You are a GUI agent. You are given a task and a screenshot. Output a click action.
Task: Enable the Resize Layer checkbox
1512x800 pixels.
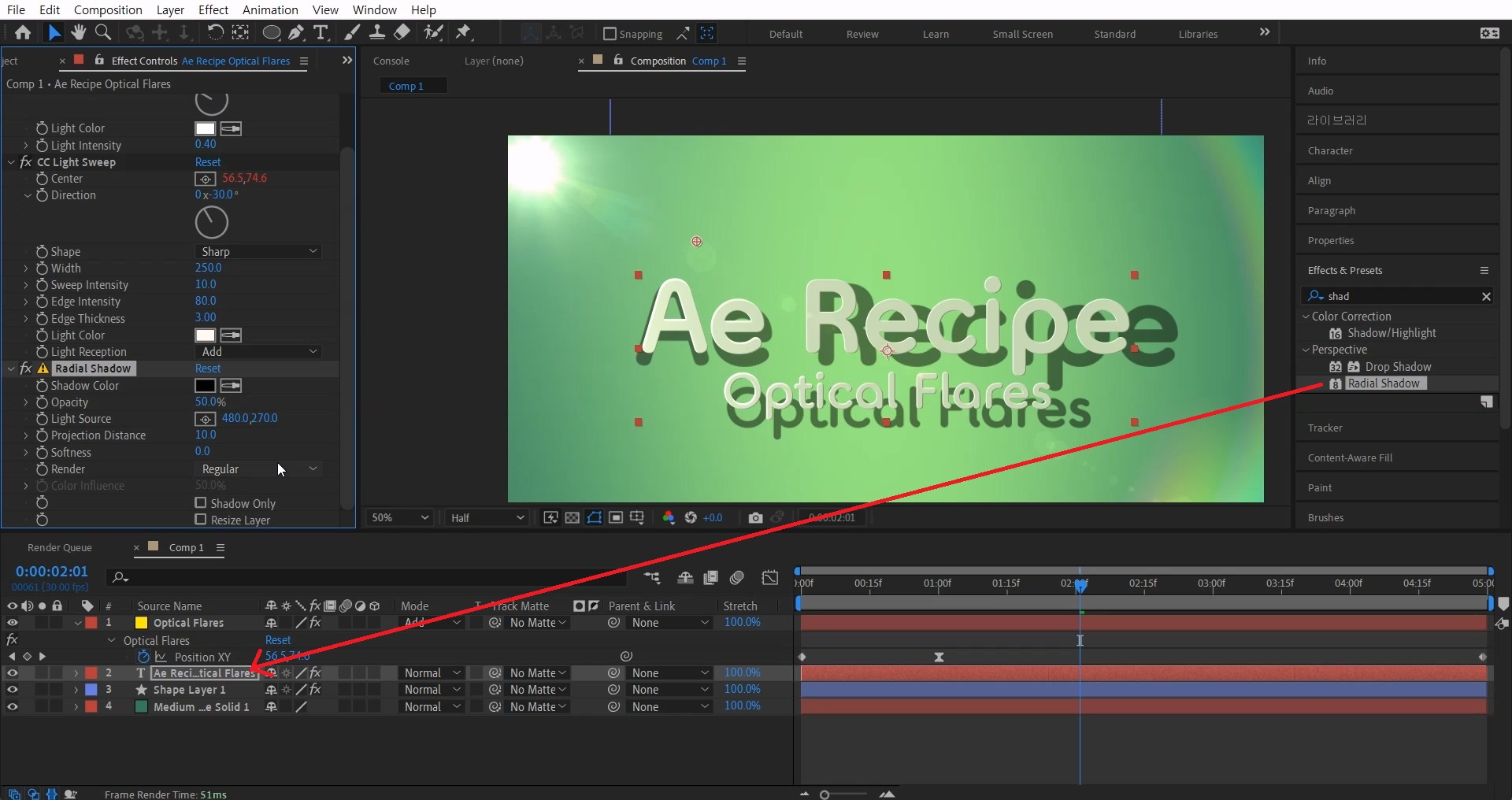[x=201, y=520]
